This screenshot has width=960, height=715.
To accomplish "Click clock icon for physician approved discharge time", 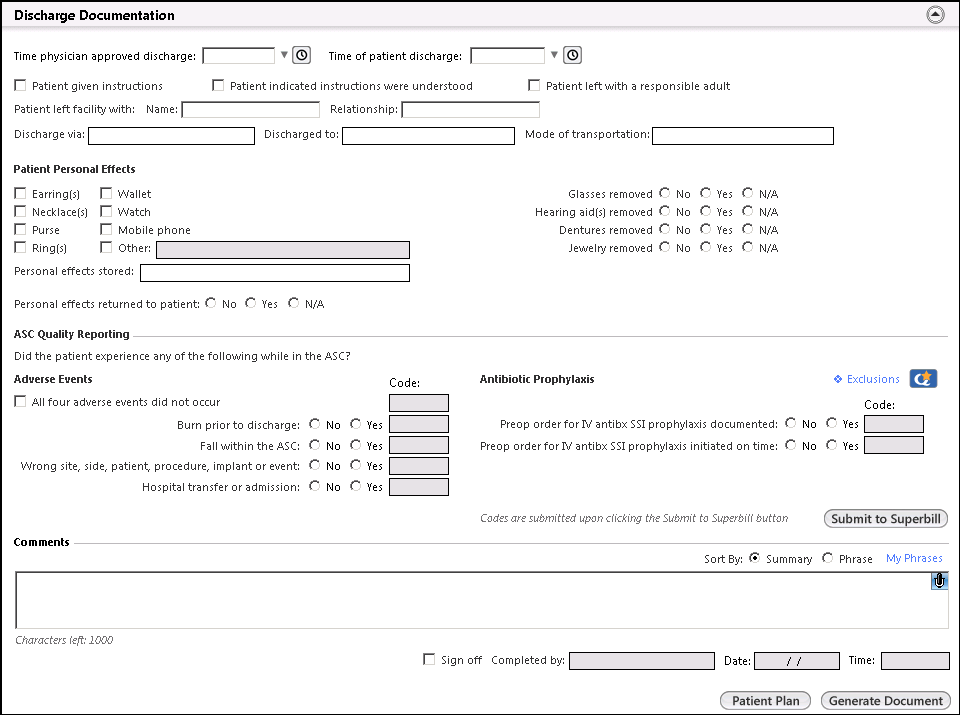I will (301, 55).
